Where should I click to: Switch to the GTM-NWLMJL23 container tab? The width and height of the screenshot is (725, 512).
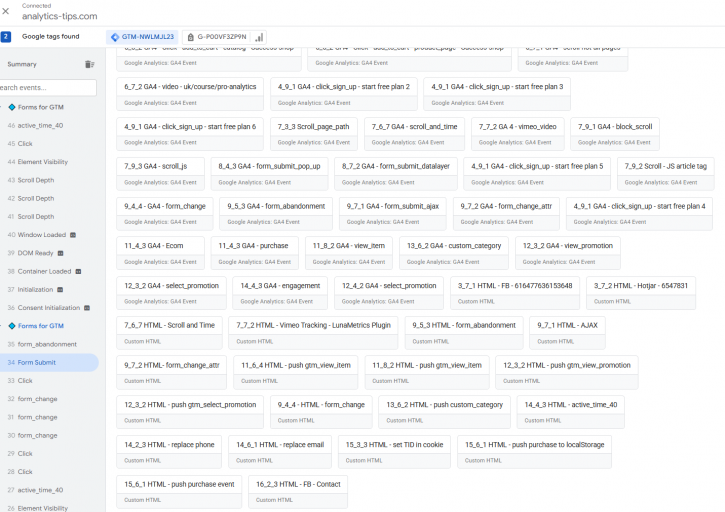142,37
